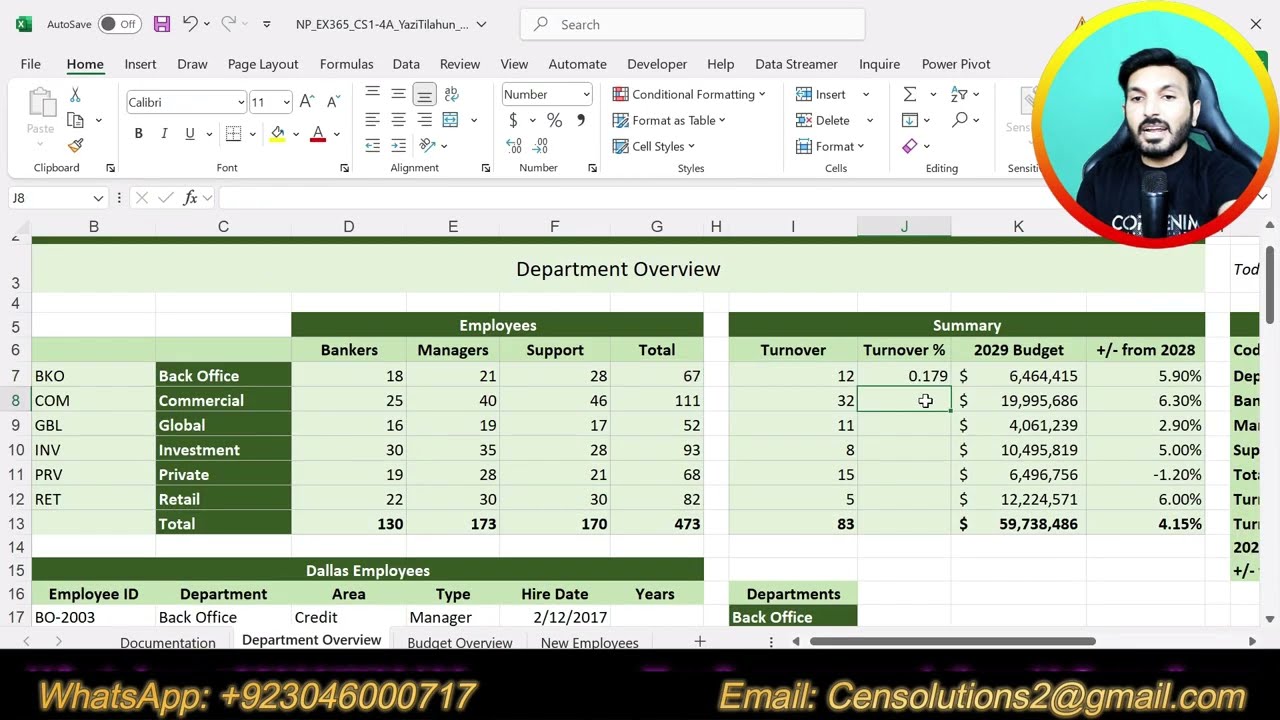1280x720 pixels.
Task: Toggle the AutoSave switch
Action: pos(120,24)
